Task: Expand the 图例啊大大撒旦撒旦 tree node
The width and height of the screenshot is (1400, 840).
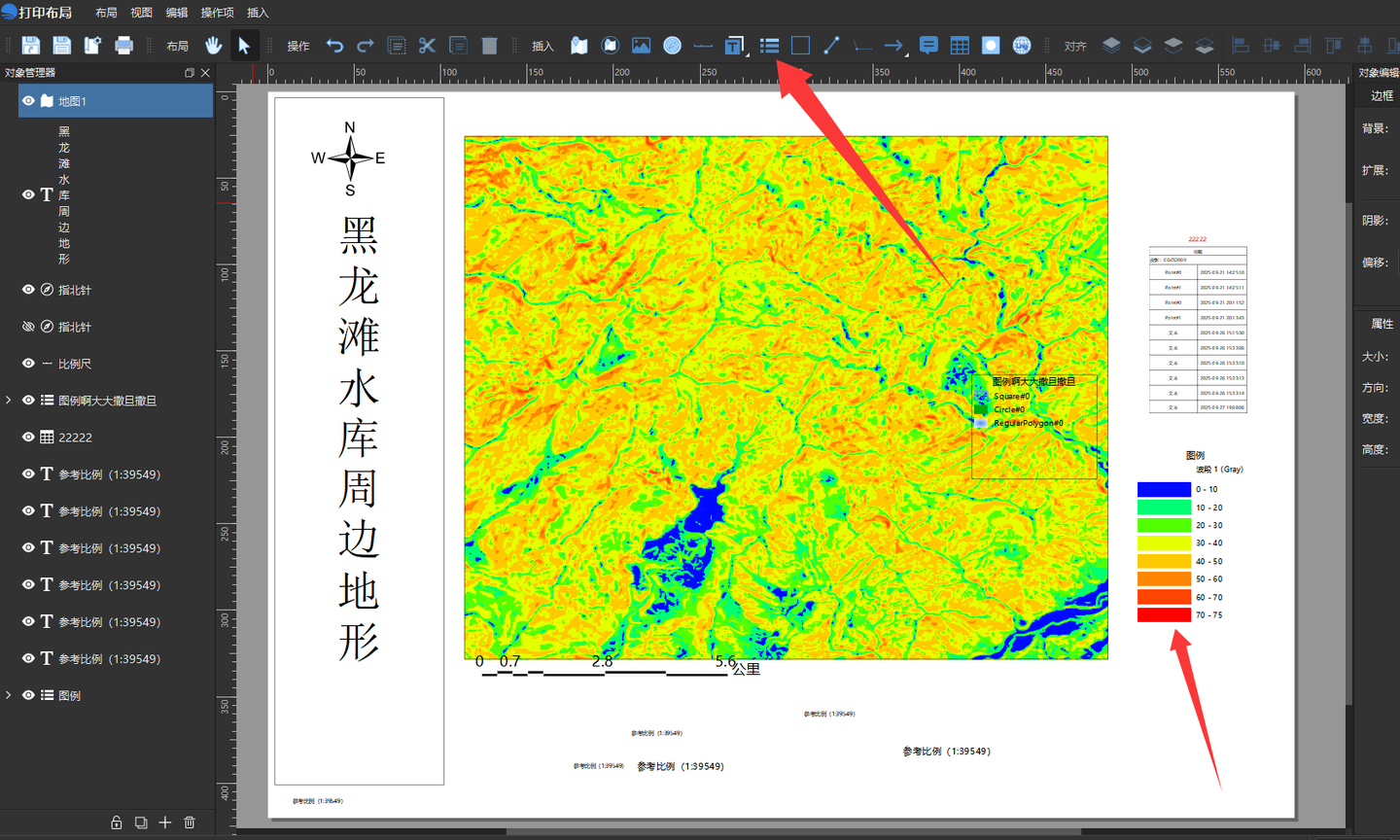Action: 9,401
